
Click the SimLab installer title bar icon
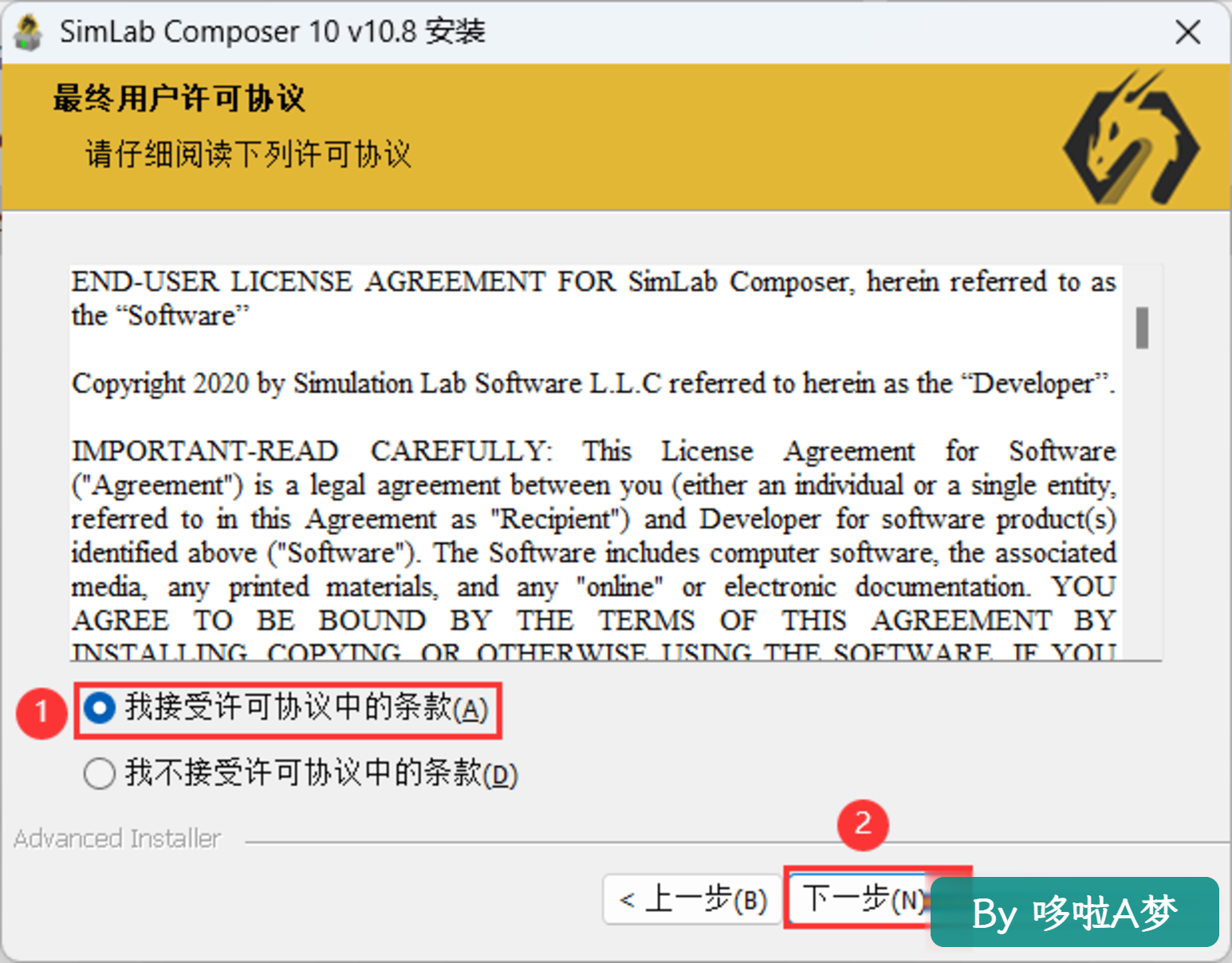[x=29, y=33]
